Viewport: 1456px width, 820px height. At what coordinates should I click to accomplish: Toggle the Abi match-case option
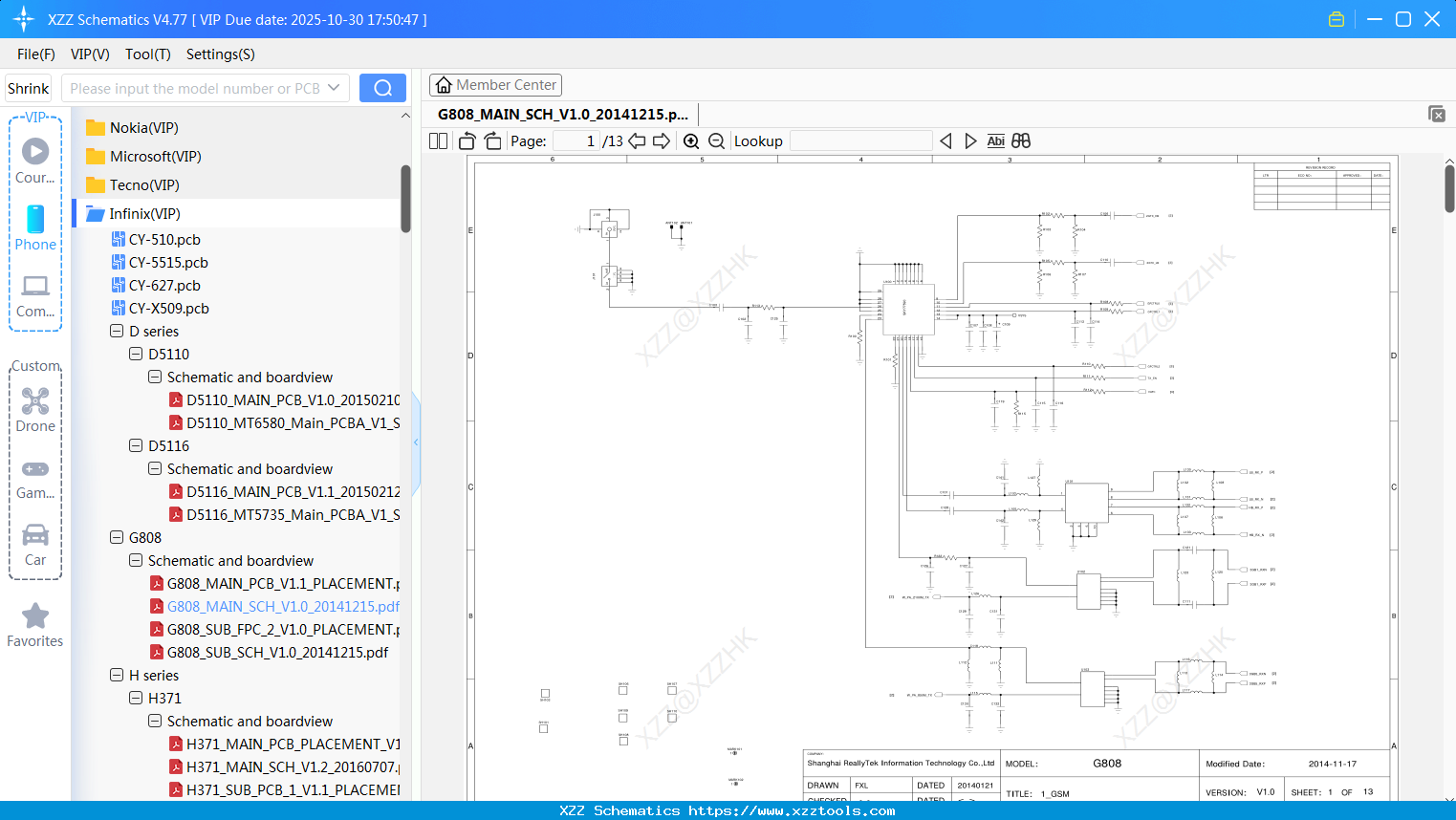click(x=996, y=140)
